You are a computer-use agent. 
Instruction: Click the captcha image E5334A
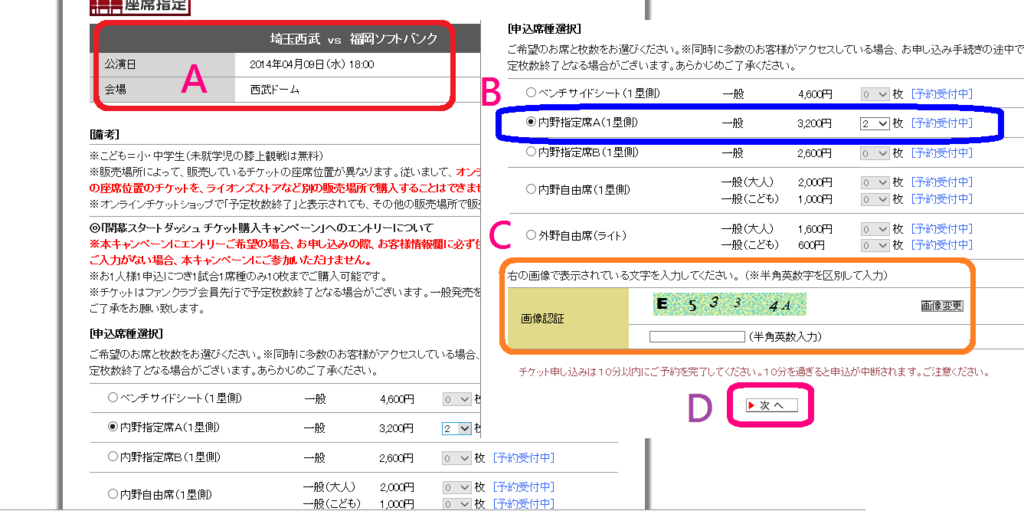tap(728, 305)
